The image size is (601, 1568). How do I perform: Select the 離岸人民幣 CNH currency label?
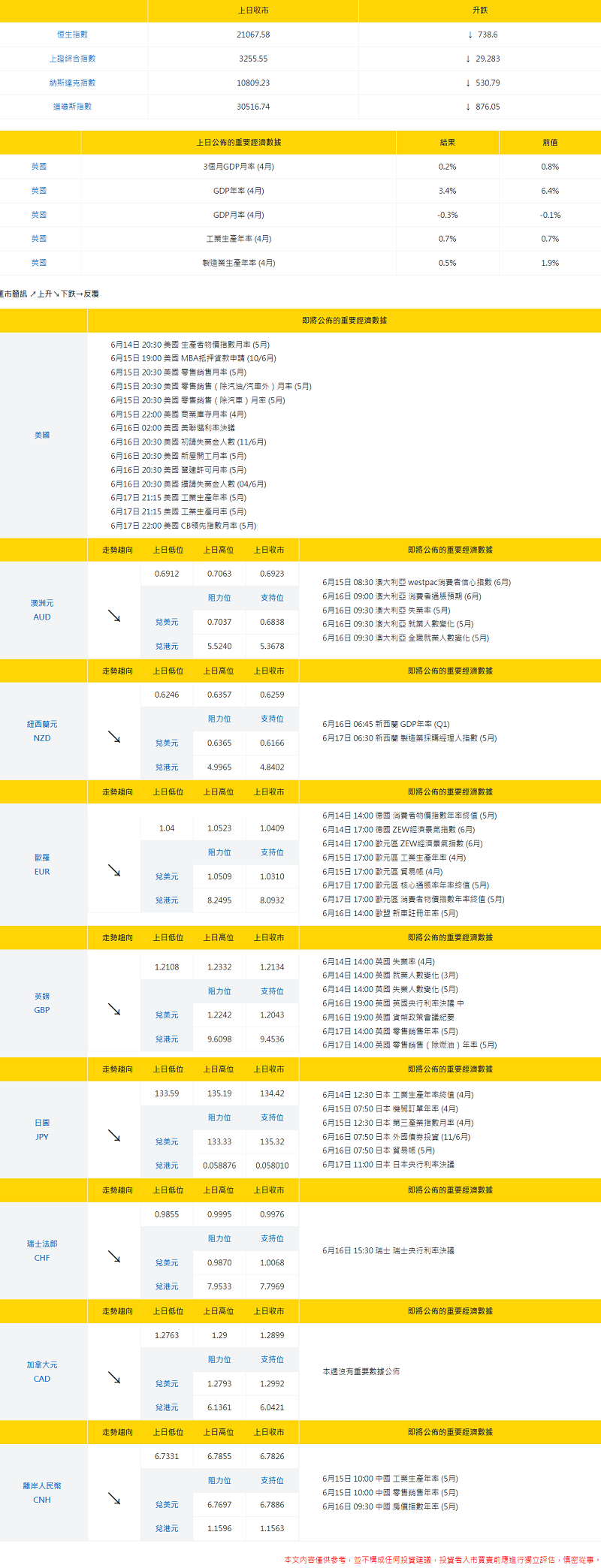(x=42, y=1492)
